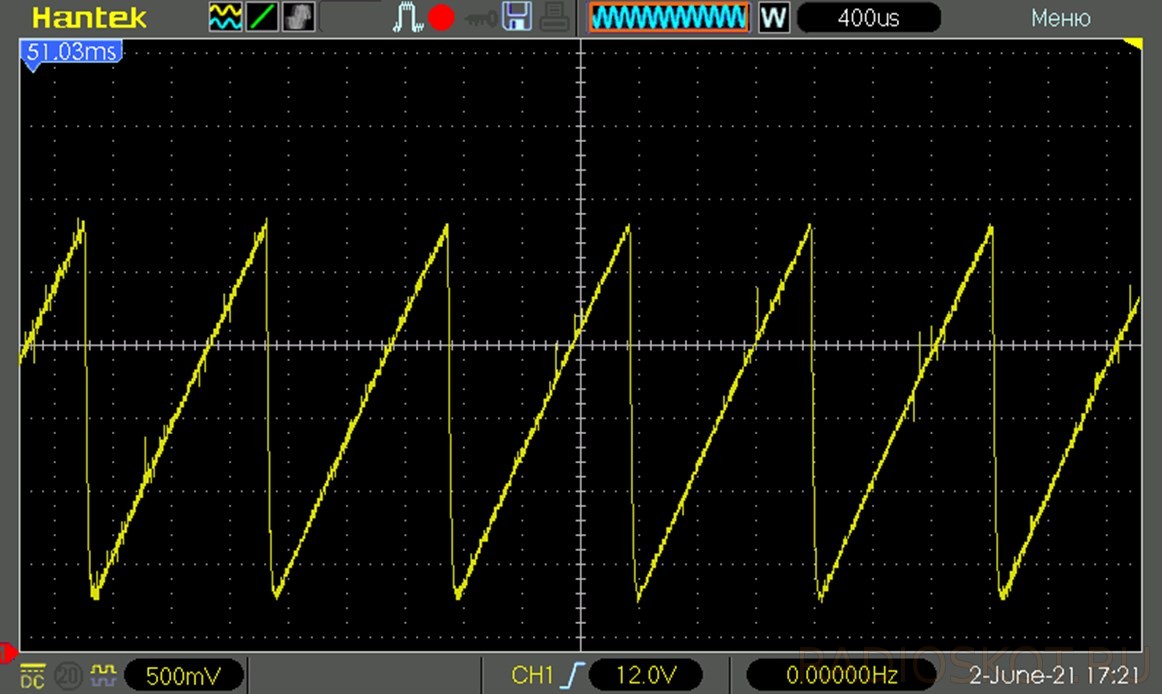Toggle the DC coupling indicator
Image resolution: width=1162 pixels, height=694 pixels.
[x=33, y=676]
